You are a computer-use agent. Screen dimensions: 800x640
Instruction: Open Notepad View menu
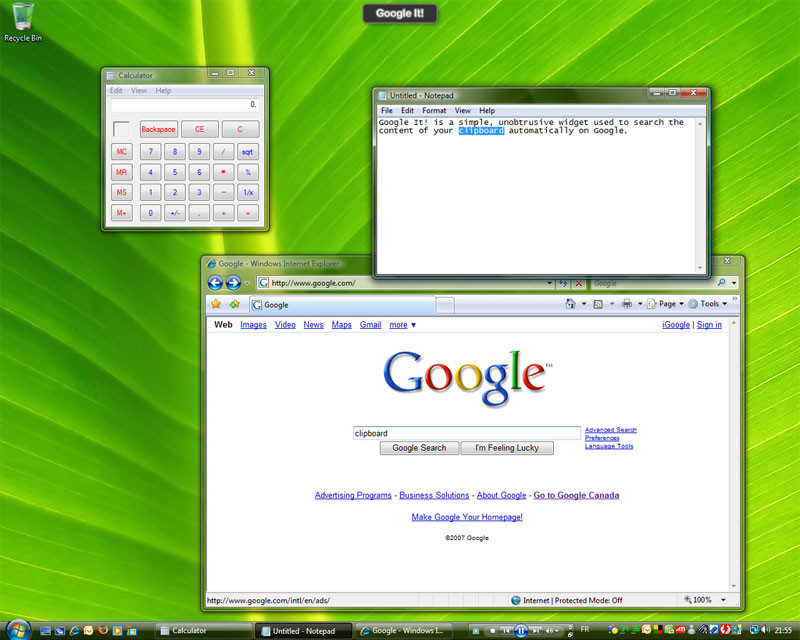(x=463, y=110)
